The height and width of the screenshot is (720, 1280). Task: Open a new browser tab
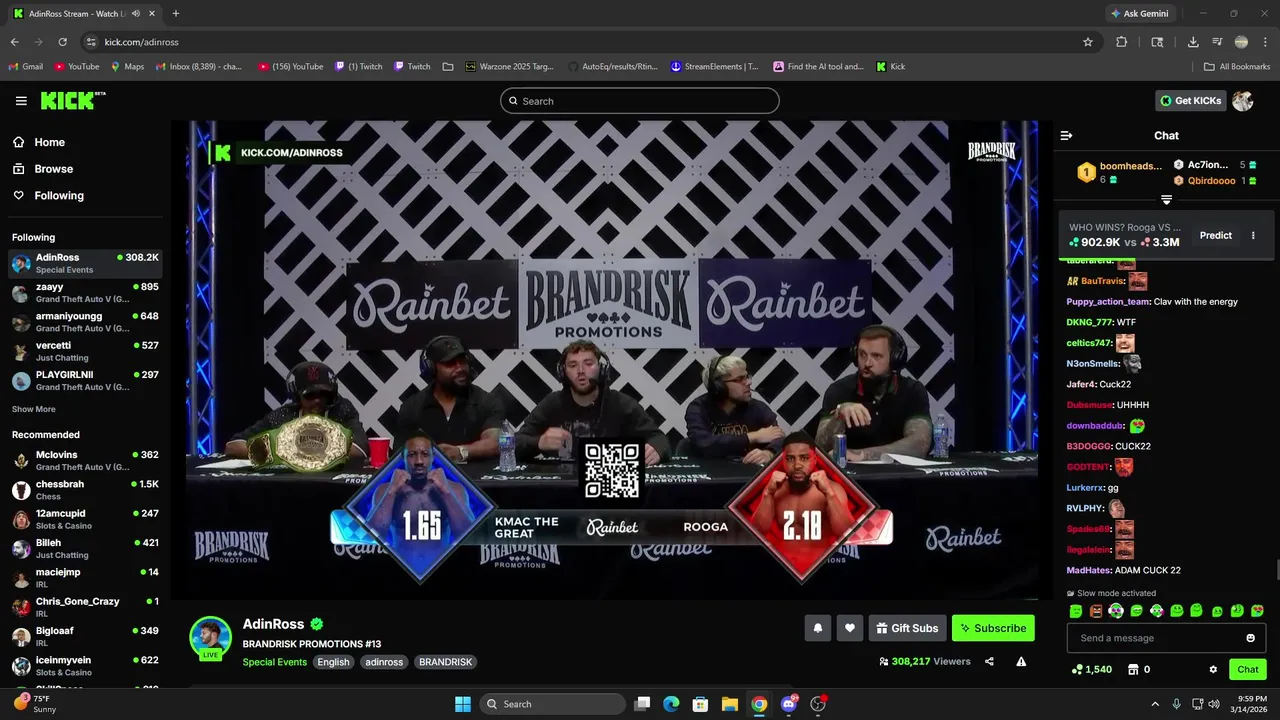176,14
